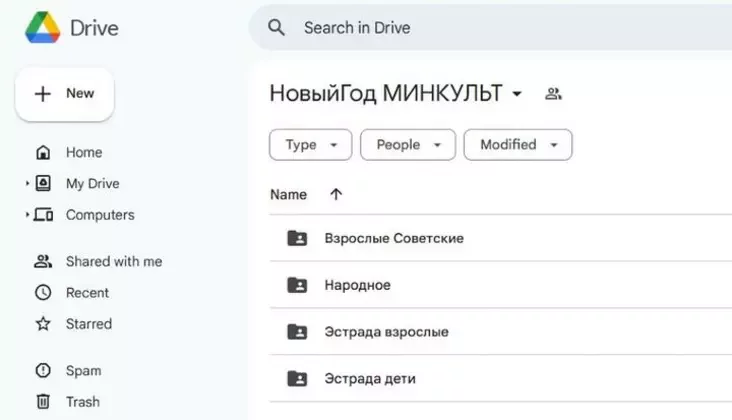Sort by the Name column header
732x420 pixels.
(289, 195)
